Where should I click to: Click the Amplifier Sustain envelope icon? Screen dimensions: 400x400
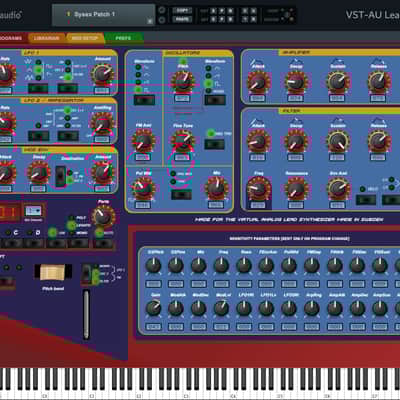(337, 62)
